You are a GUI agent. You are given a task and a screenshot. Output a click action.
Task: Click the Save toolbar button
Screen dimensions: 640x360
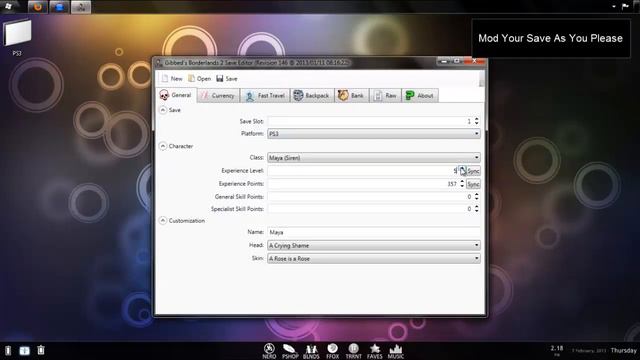tap(227, 78)
